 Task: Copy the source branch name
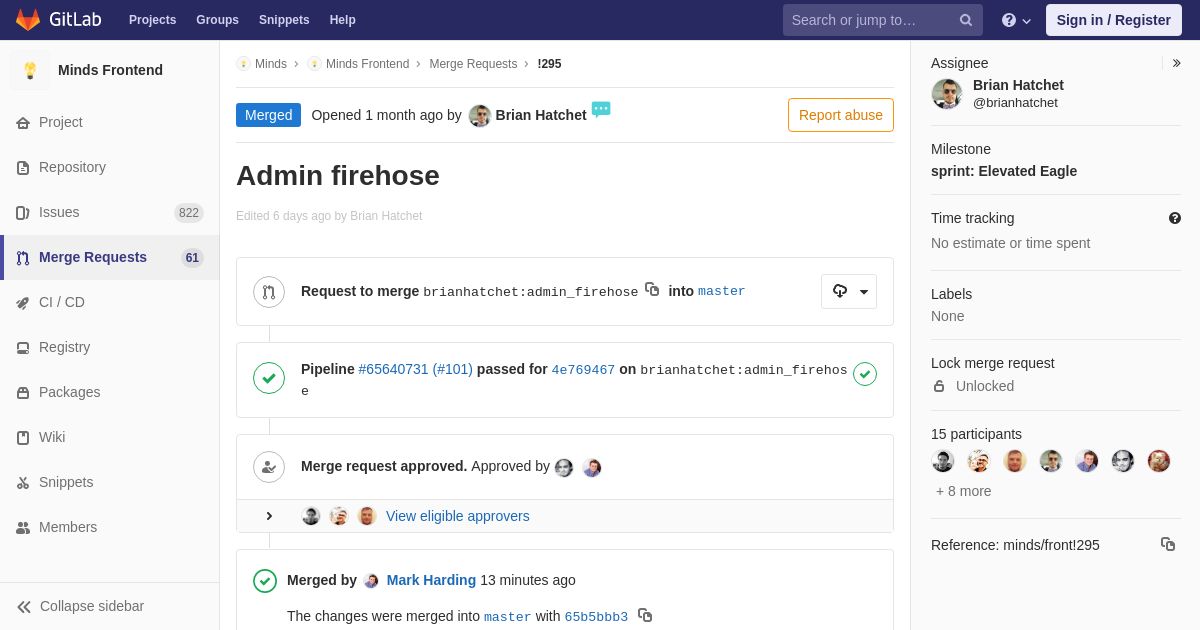click(652, 289)
